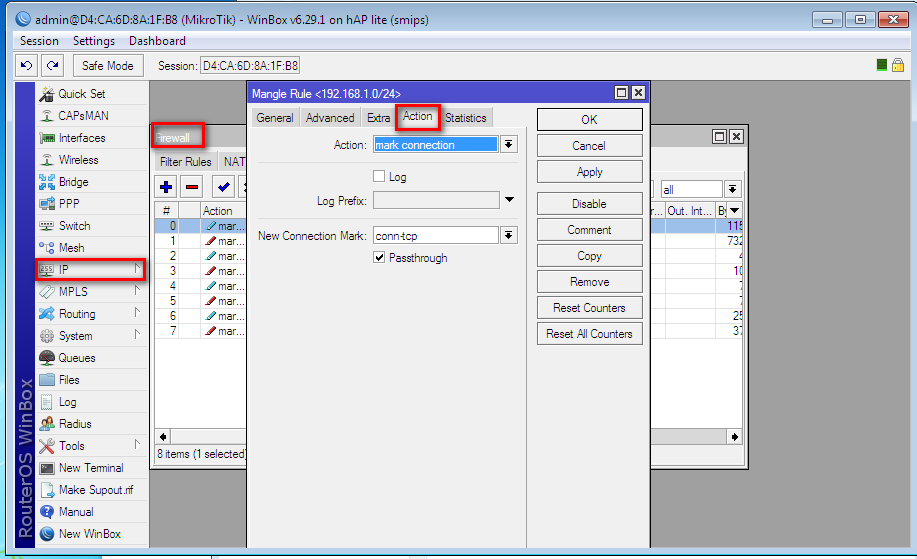Image resolution: width=917 pixels, height=559 pixels.
Task: Open the PPP section
Action: point(91,203)
